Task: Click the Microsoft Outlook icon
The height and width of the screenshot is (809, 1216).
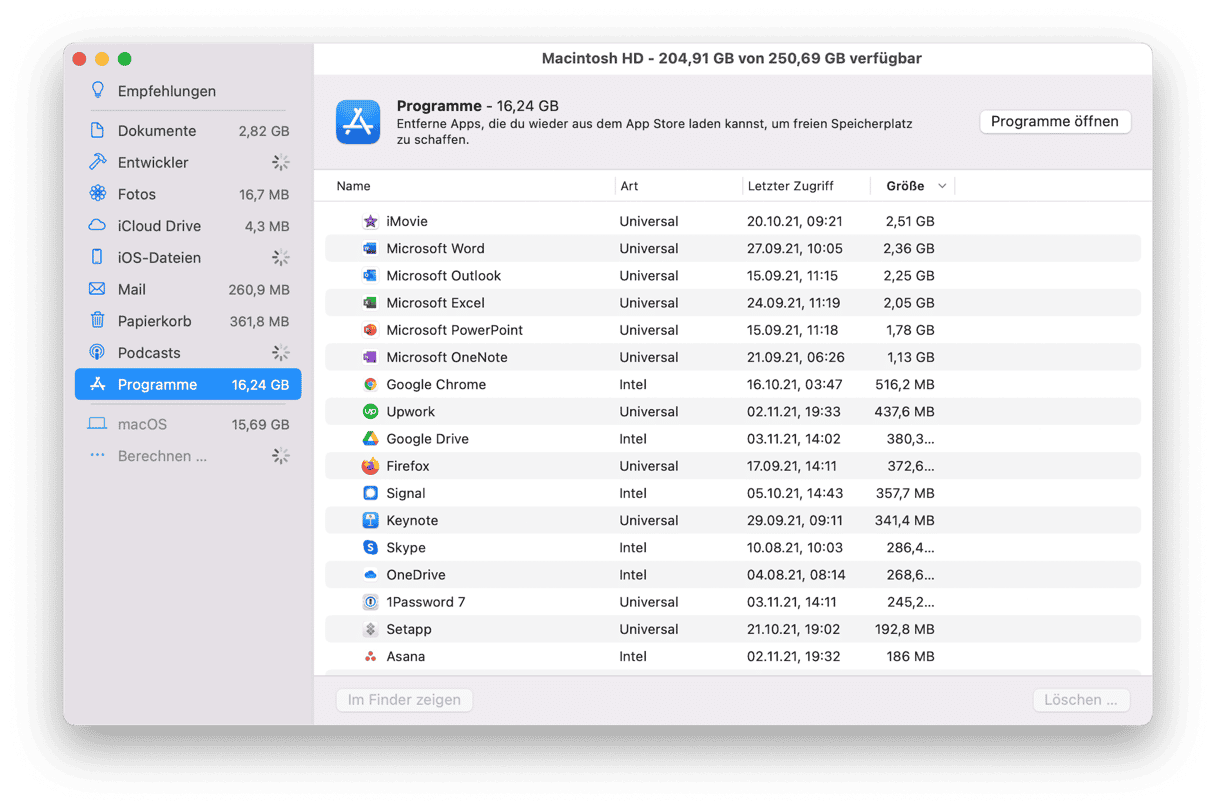Action: [x=370, y=275]
